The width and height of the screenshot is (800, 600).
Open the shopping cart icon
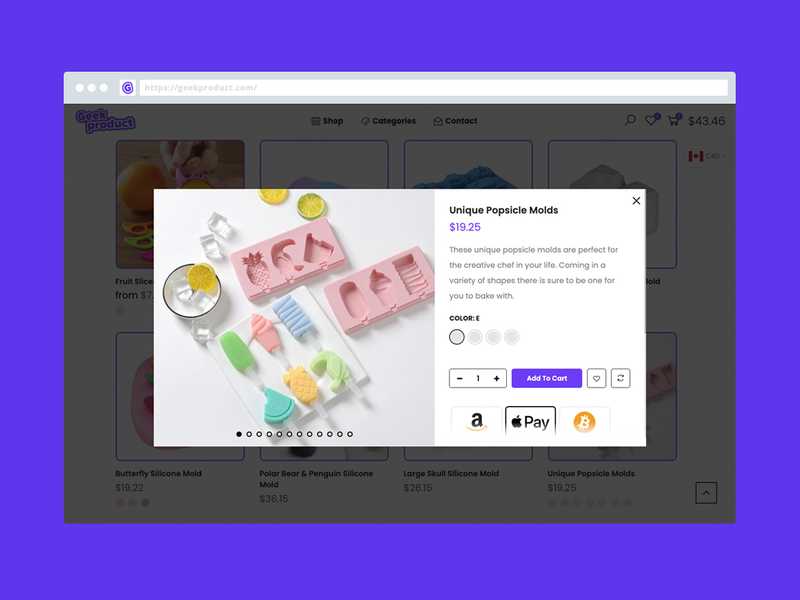tap(674, 120)
